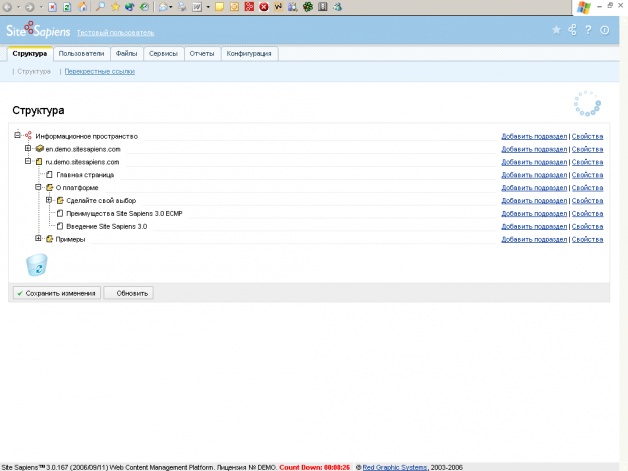Click the structure/share icon in header
628x471 pixels.
[x=572, y=30]
